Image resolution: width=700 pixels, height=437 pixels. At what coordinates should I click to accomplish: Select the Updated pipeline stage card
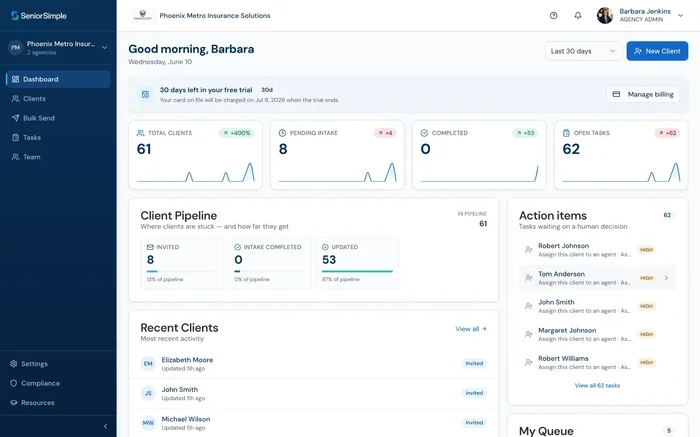pyautogui.click(x=357, y=263)
